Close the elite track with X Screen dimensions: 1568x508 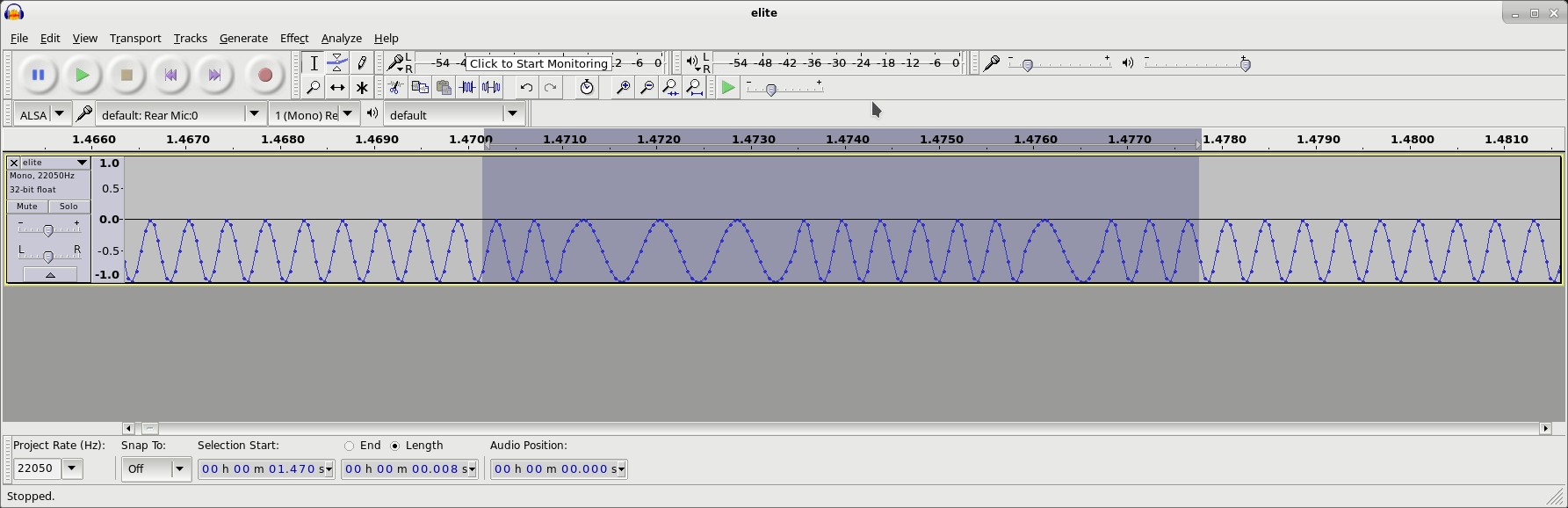click(14, 163)
